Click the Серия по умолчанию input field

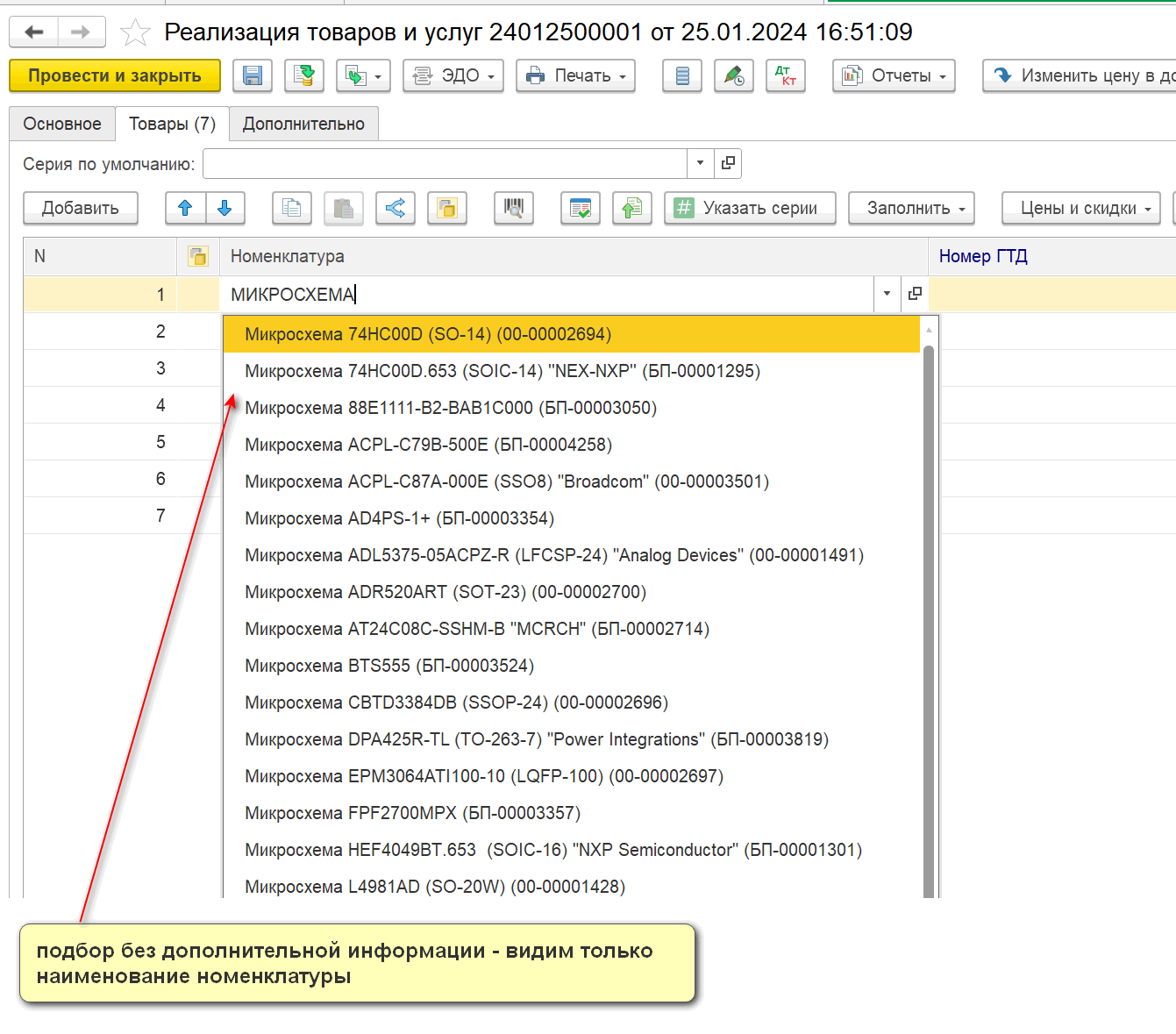click(x=445, y=164)
